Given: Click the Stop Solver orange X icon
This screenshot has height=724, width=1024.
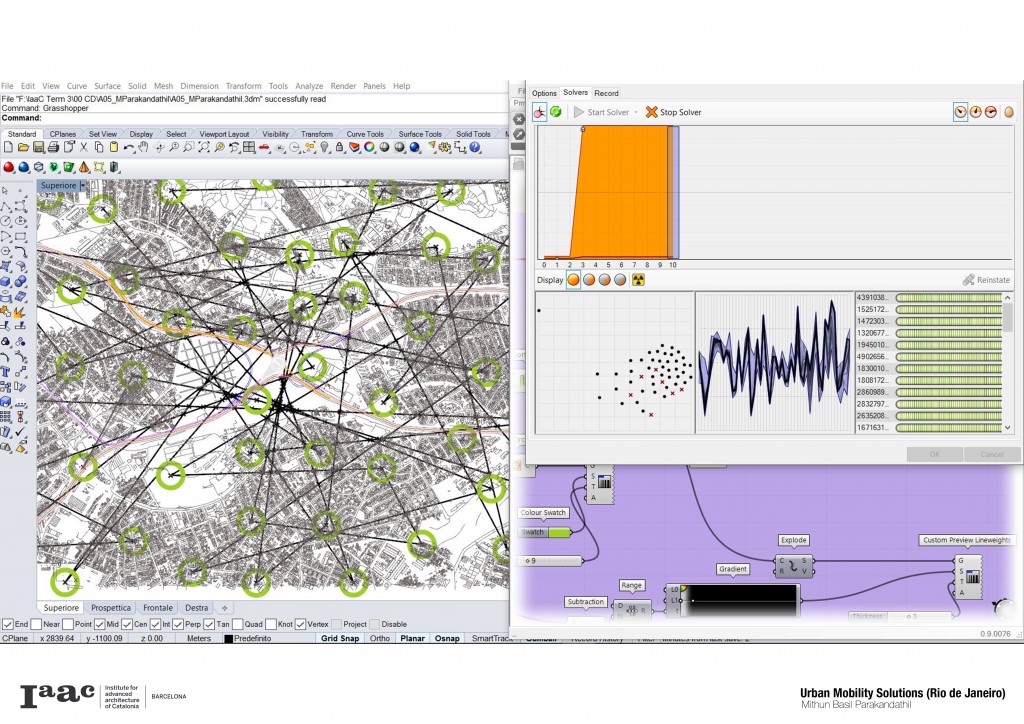Looking at the screenshot, I should tap(652, 113).
